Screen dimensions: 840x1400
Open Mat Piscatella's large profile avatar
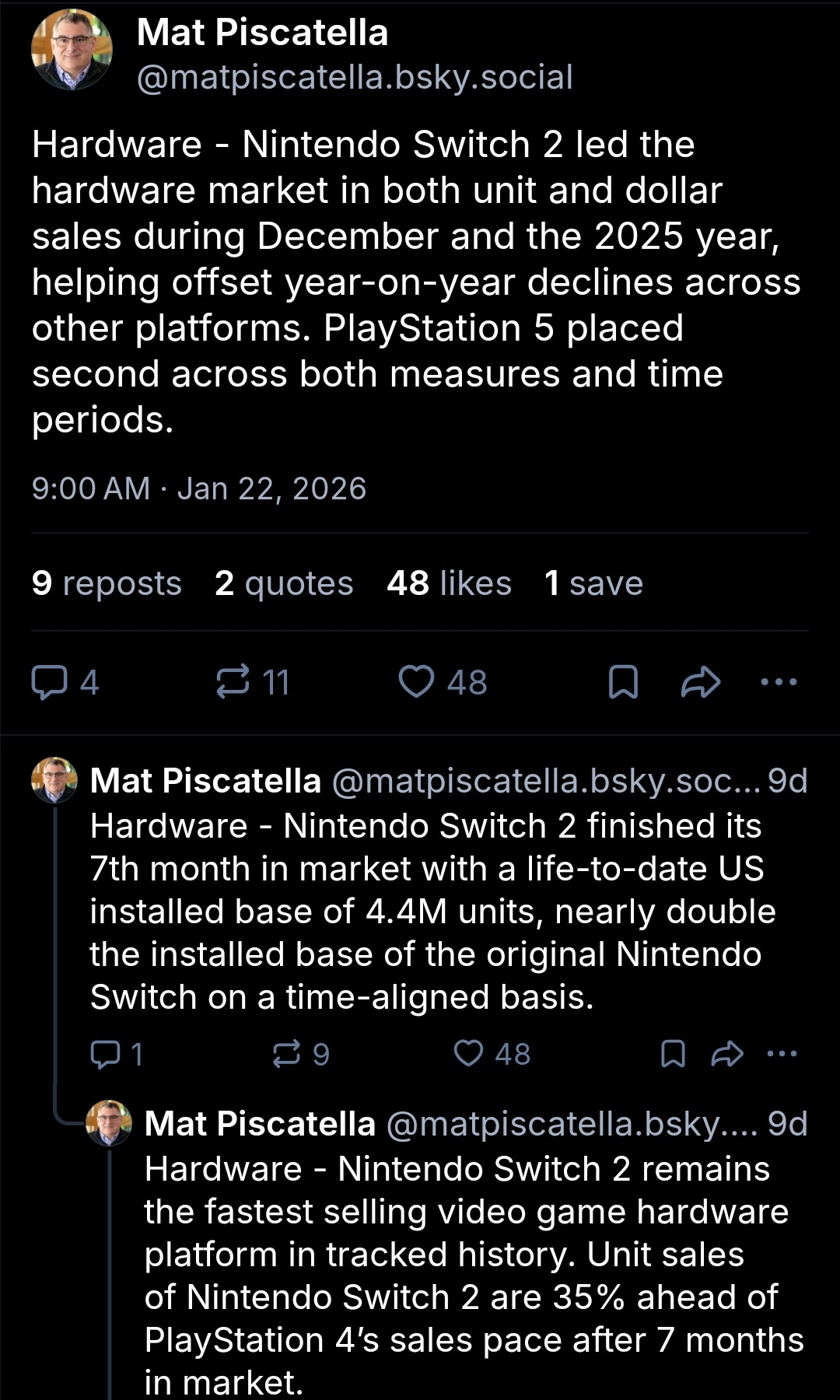click(72, 50)
